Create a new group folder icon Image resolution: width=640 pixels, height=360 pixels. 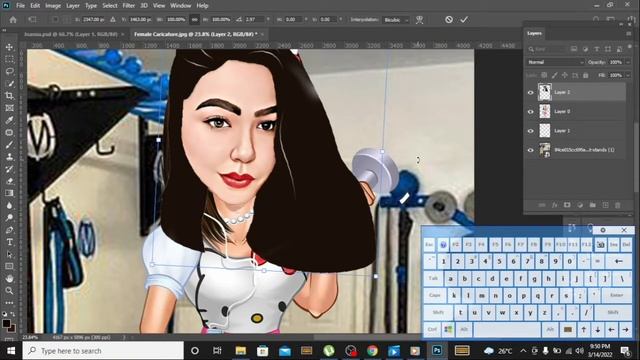[x=593, y=205]
